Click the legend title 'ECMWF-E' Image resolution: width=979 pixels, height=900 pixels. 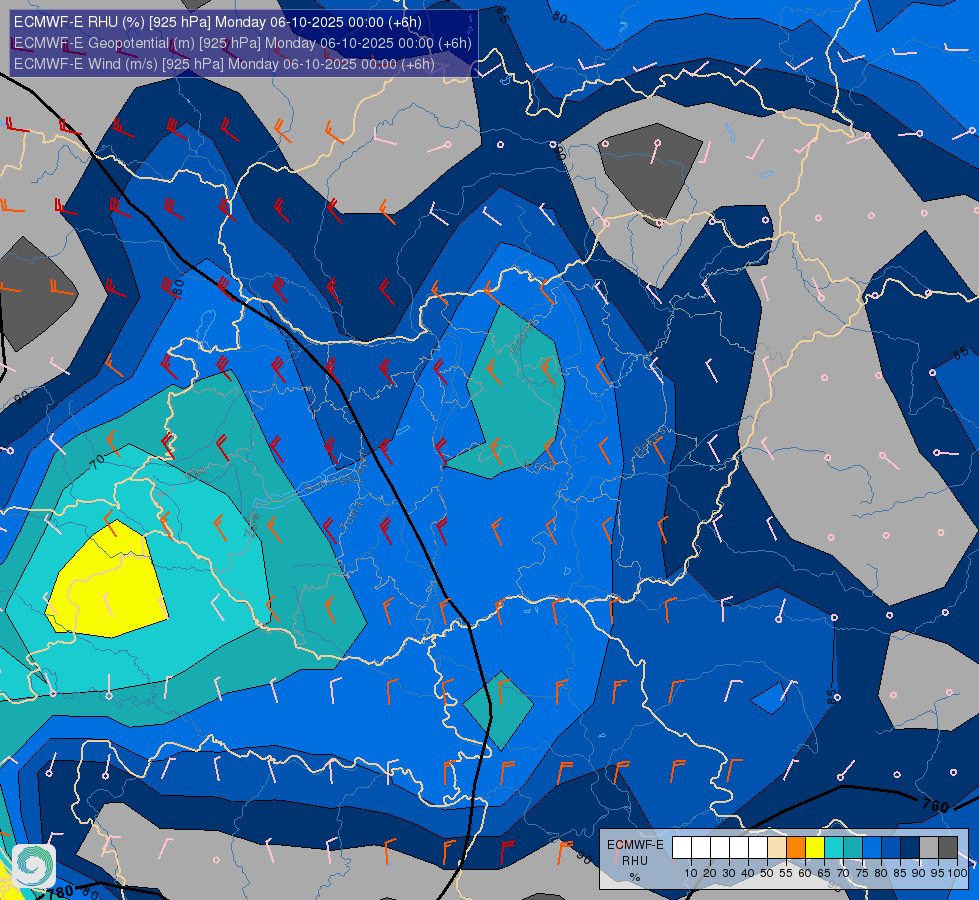coord(635,844)
